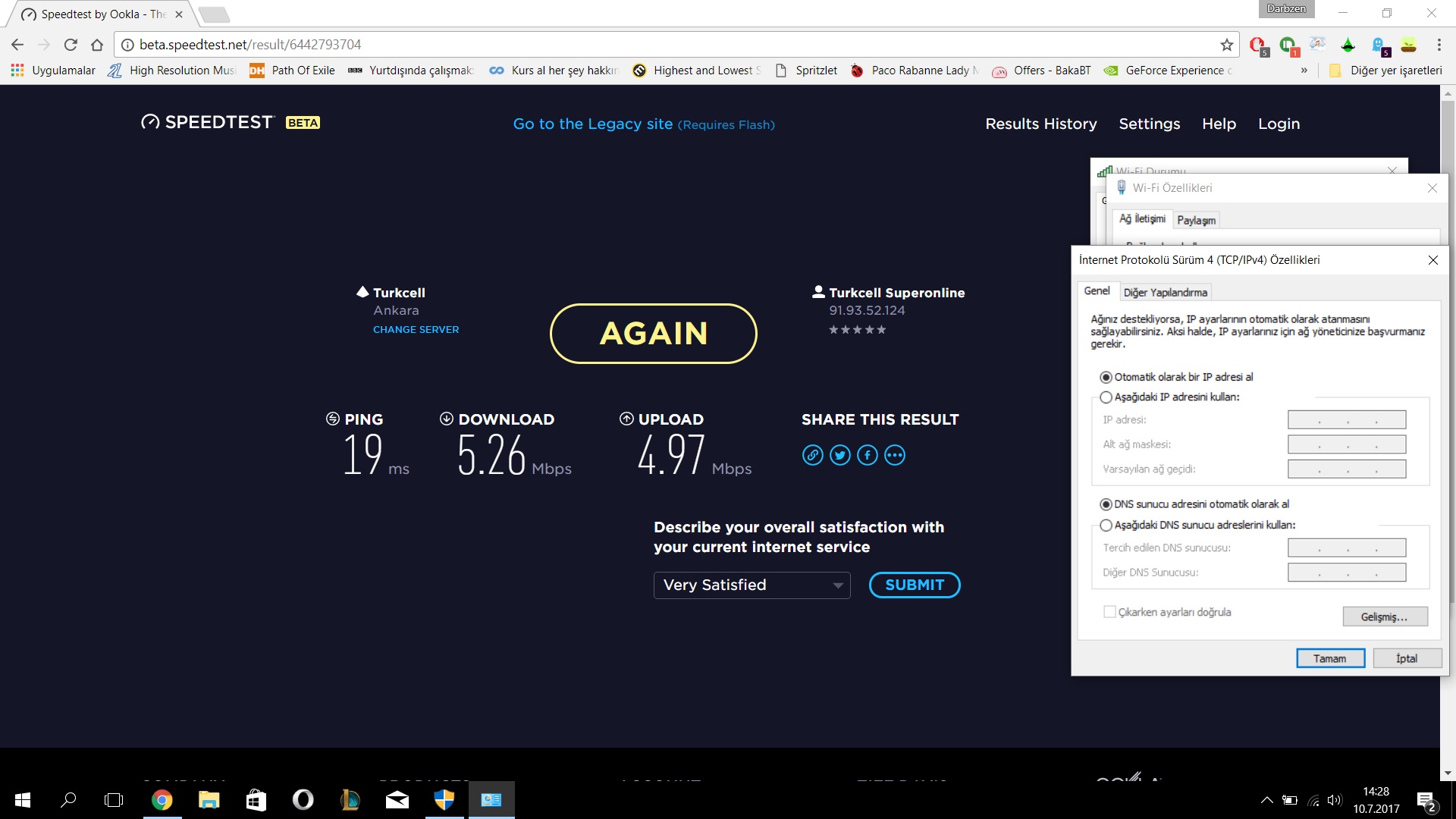Click the 'Alt ağ maskesi' field
The height and width of the screenshot is (819, 1456).
point(1347,444)
